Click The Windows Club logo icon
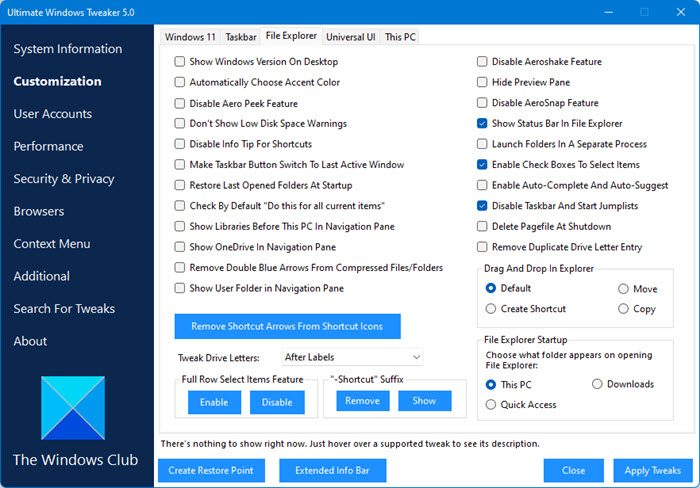 72,407
